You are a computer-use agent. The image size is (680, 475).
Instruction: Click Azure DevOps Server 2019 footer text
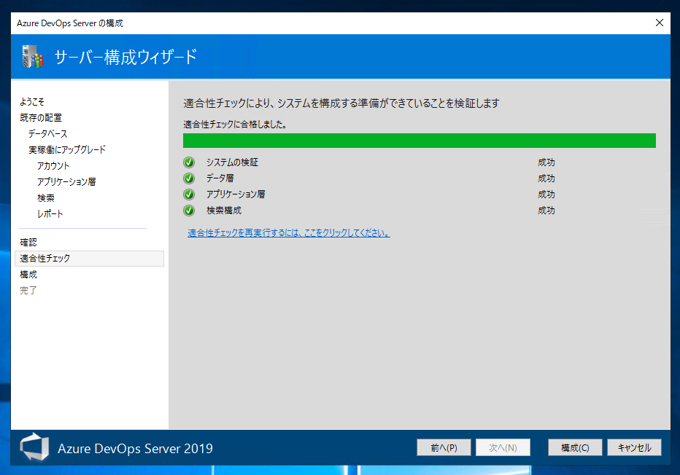135,448
